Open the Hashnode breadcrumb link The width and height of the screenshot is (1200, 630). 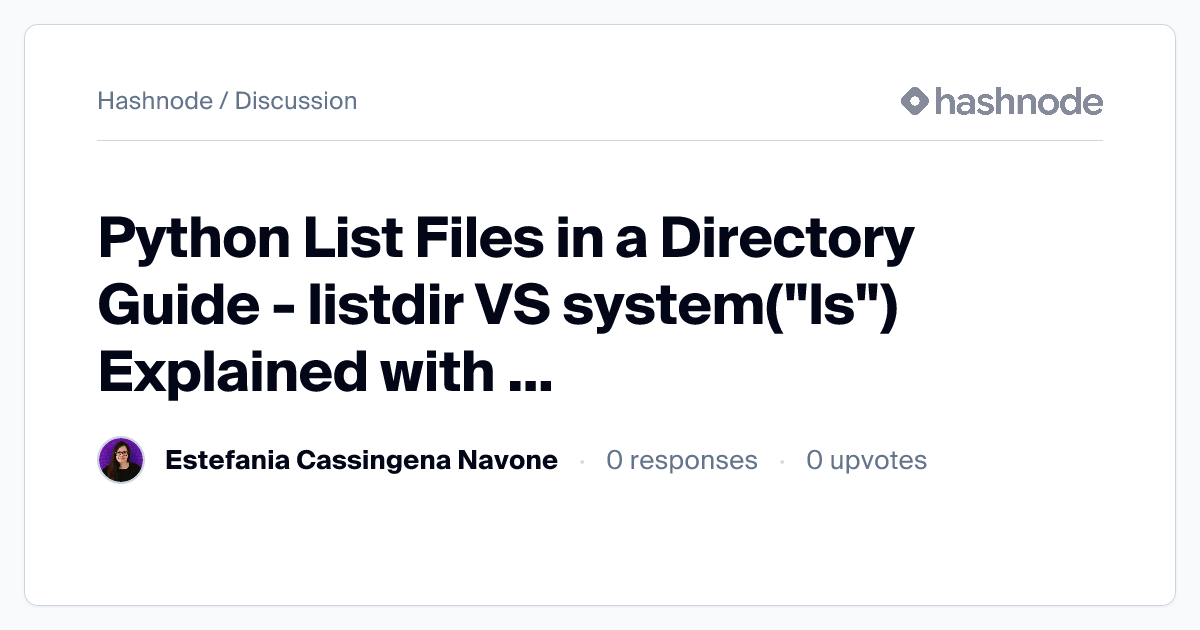(x=155, y=101)
